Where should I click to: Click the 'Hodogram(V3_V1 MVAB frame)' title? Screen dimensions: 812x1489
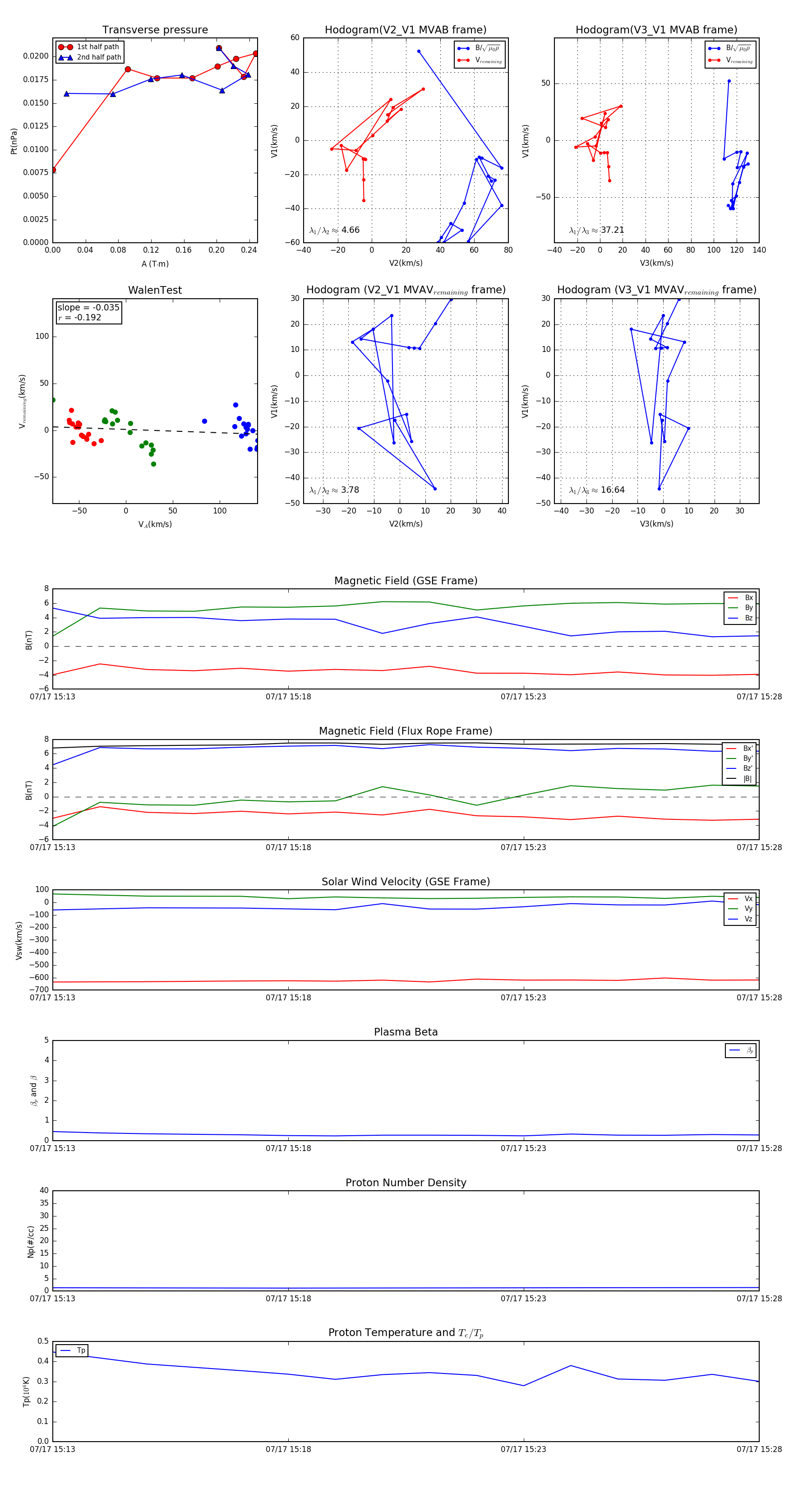tap(656, 30)
